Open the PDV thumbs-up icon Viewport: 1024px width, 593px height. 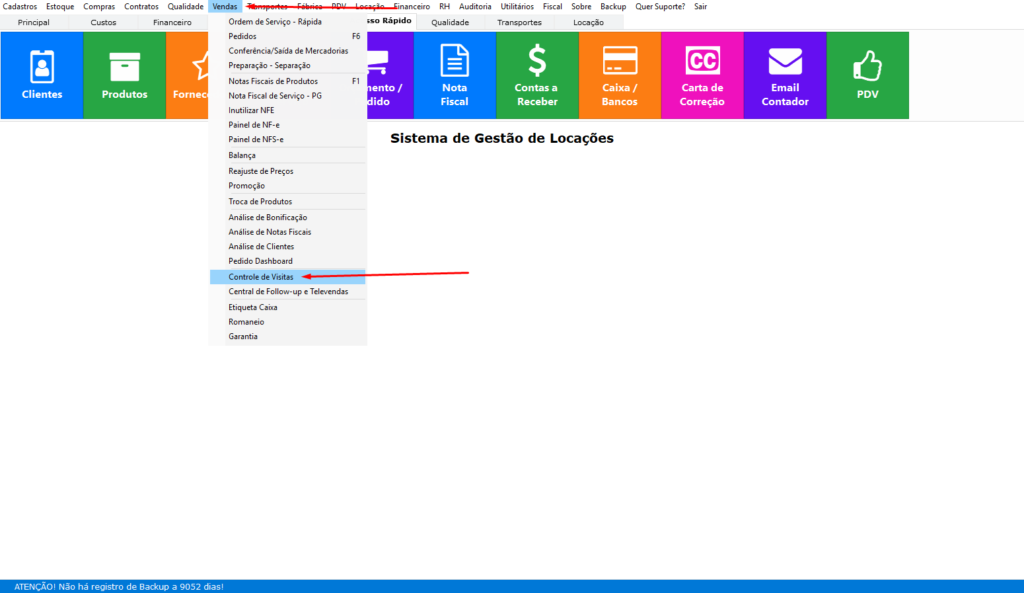[867, 65]
